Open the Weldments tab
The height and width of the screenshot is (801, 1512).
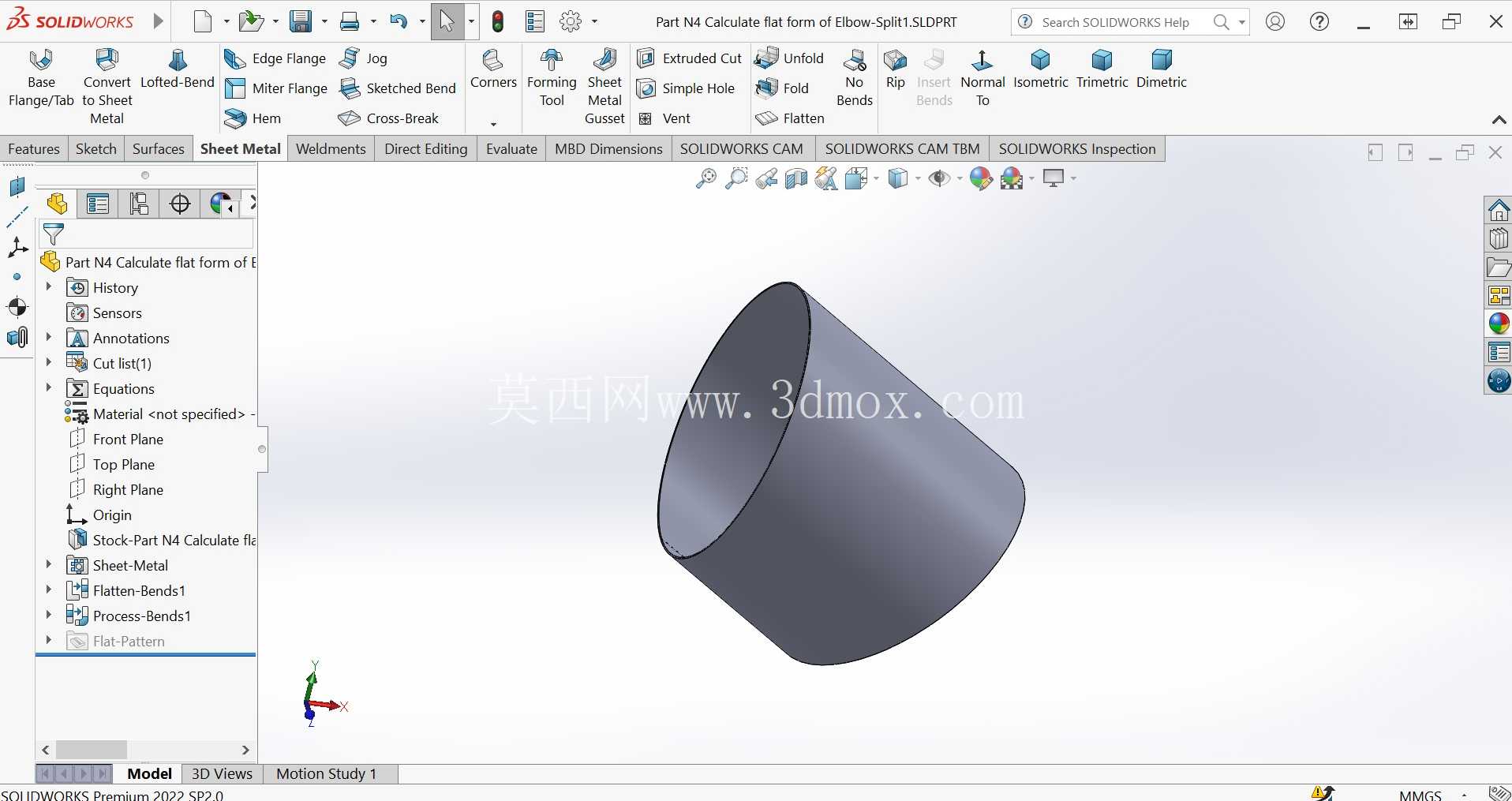tap(331, 149)
